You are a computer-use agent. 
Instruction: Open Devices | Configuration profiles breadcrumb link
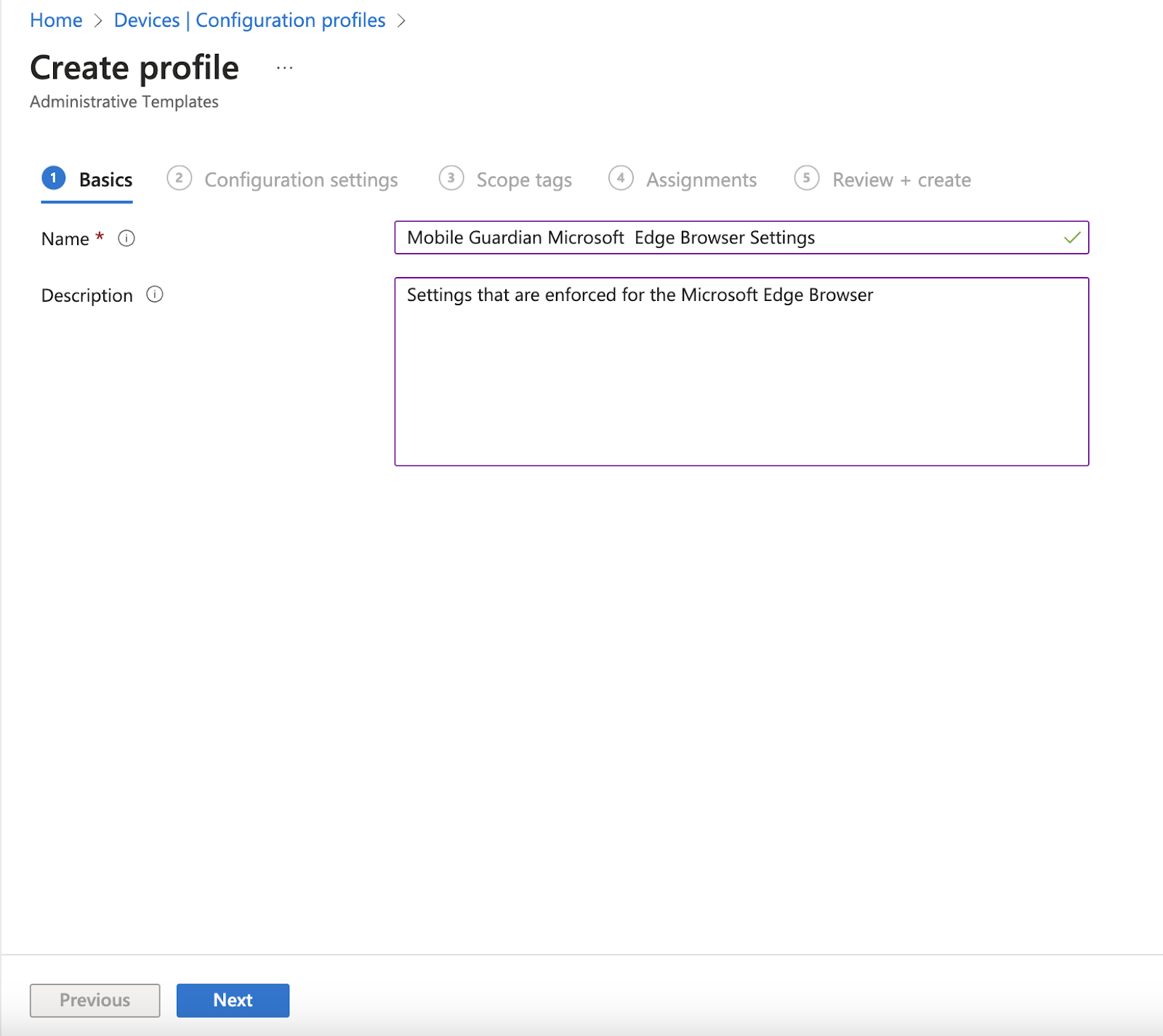click(249, 20)
